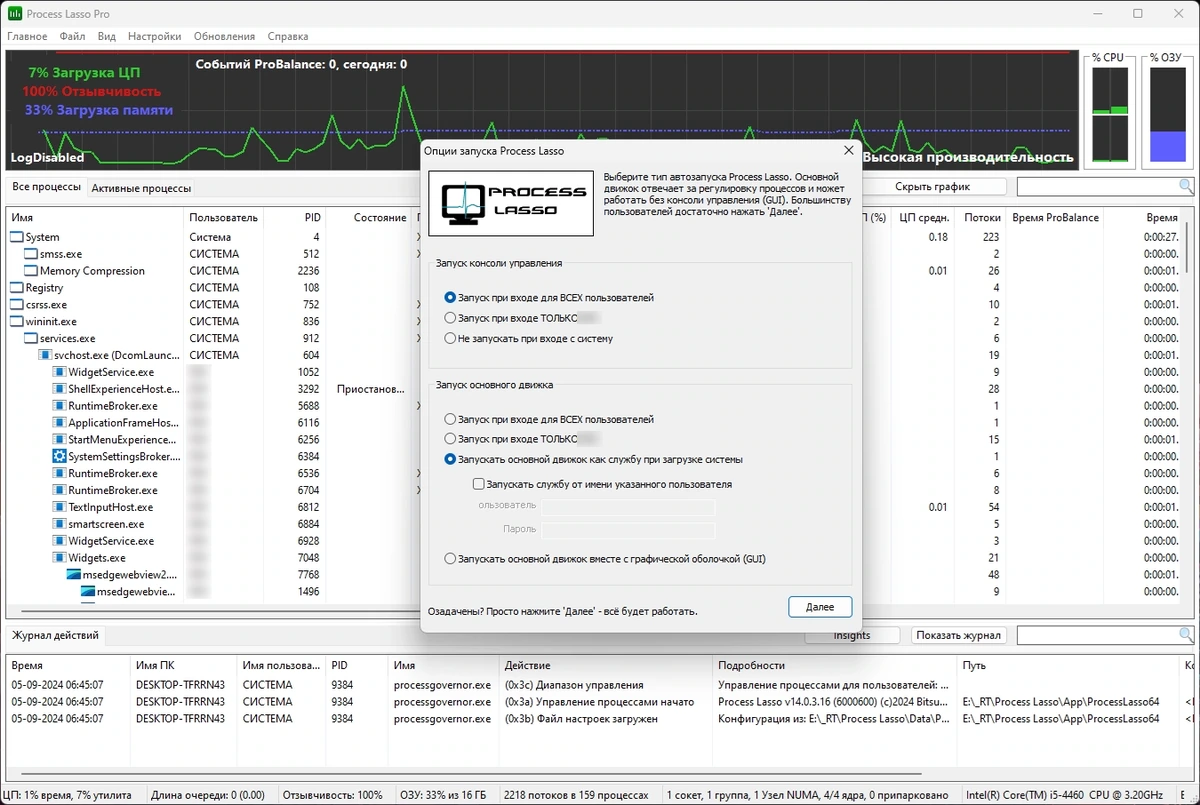Switch to Все процессы tab
Viewport: 1200px width, 805px height.
(x=46, y=187)
